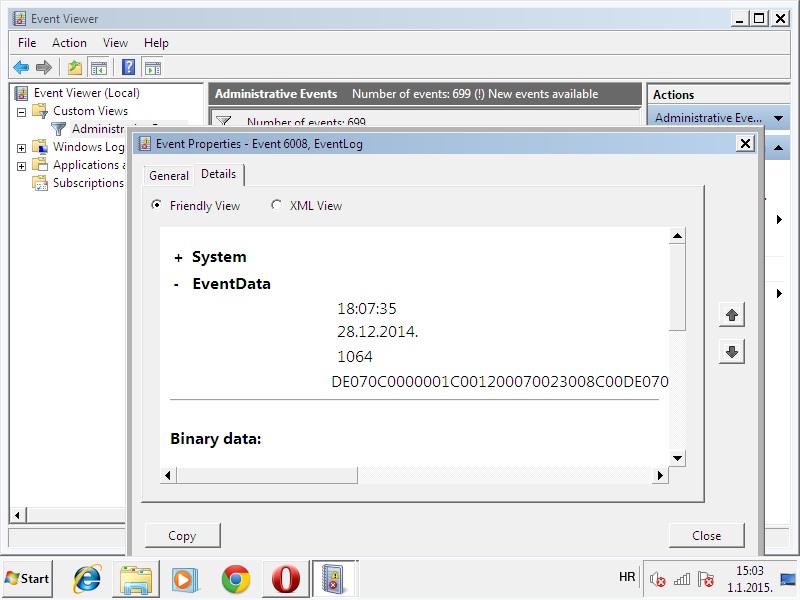Open Google Chrome from the taskbar
The height and width of the screenshot is (600, 800).
click(236, 579)
